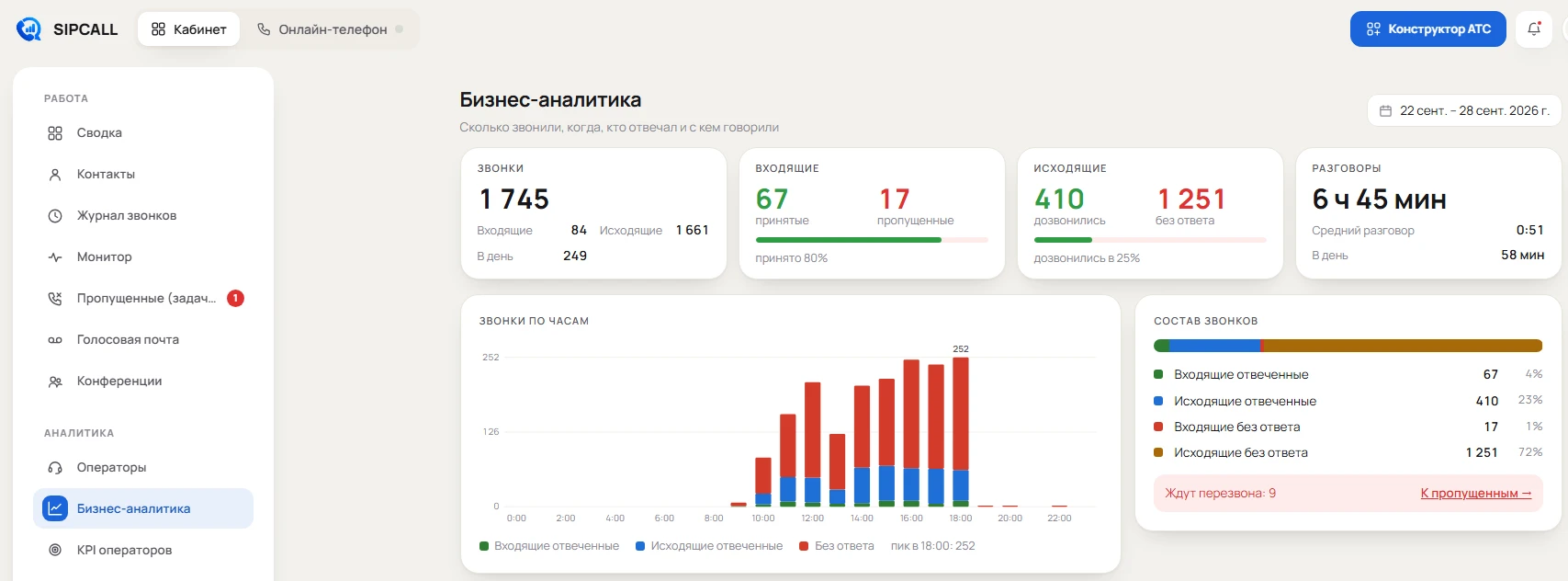Open Голосовая почта voicemail icon

(55, 340)
